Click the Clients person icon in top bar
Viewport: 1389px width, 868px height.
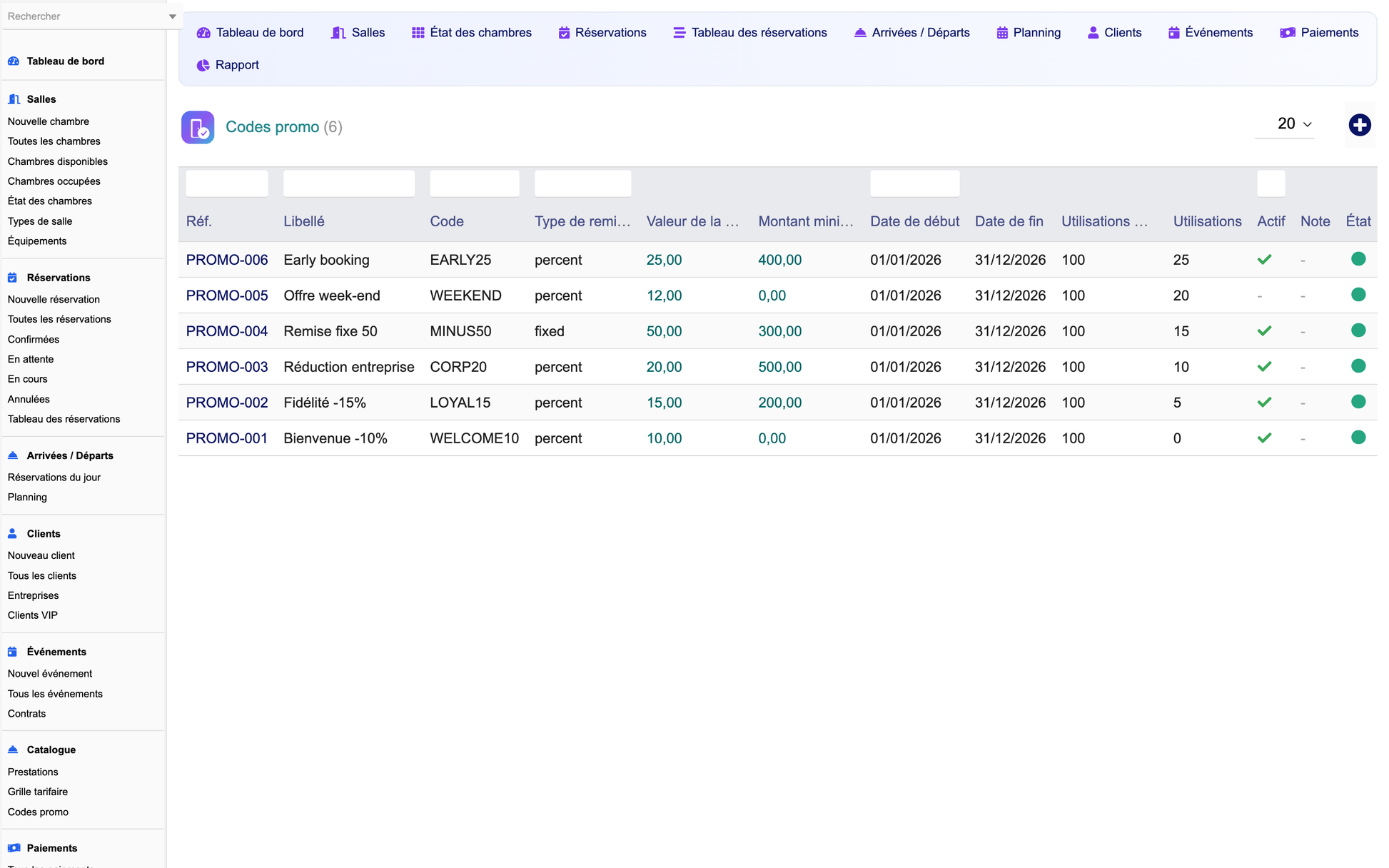pyautogui.click(x=1093, y=33)
